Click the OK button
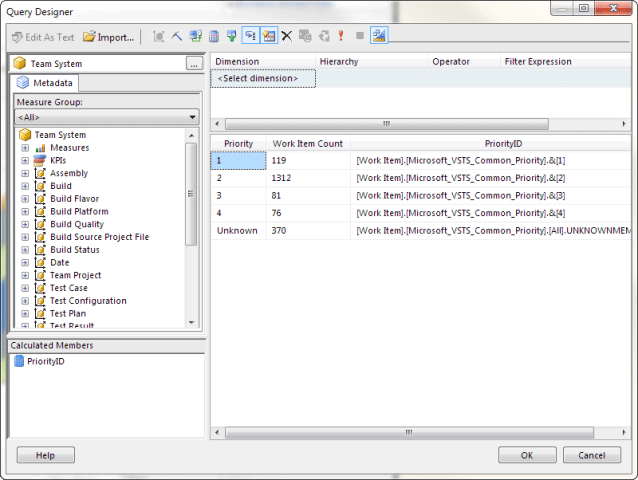The height and width of the screenshot is (480, 638). tap(527, 455)
